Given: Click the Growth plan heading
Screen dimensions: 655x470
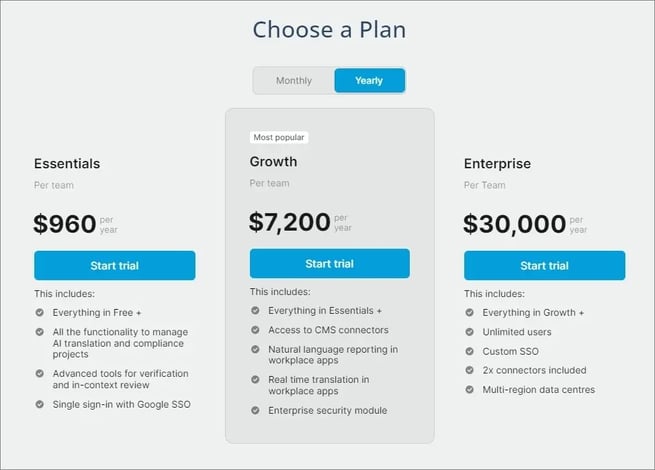Looking at the screenshot, I should [273, 162].
